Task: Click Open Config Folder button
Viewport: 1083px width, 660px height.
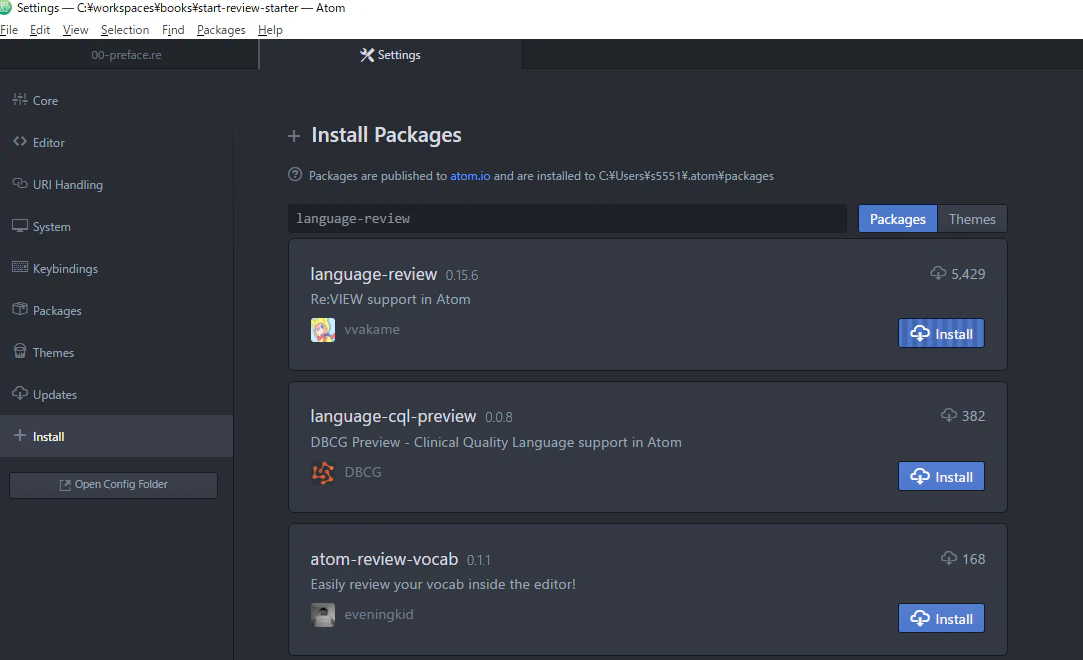Action: point(113,485)
